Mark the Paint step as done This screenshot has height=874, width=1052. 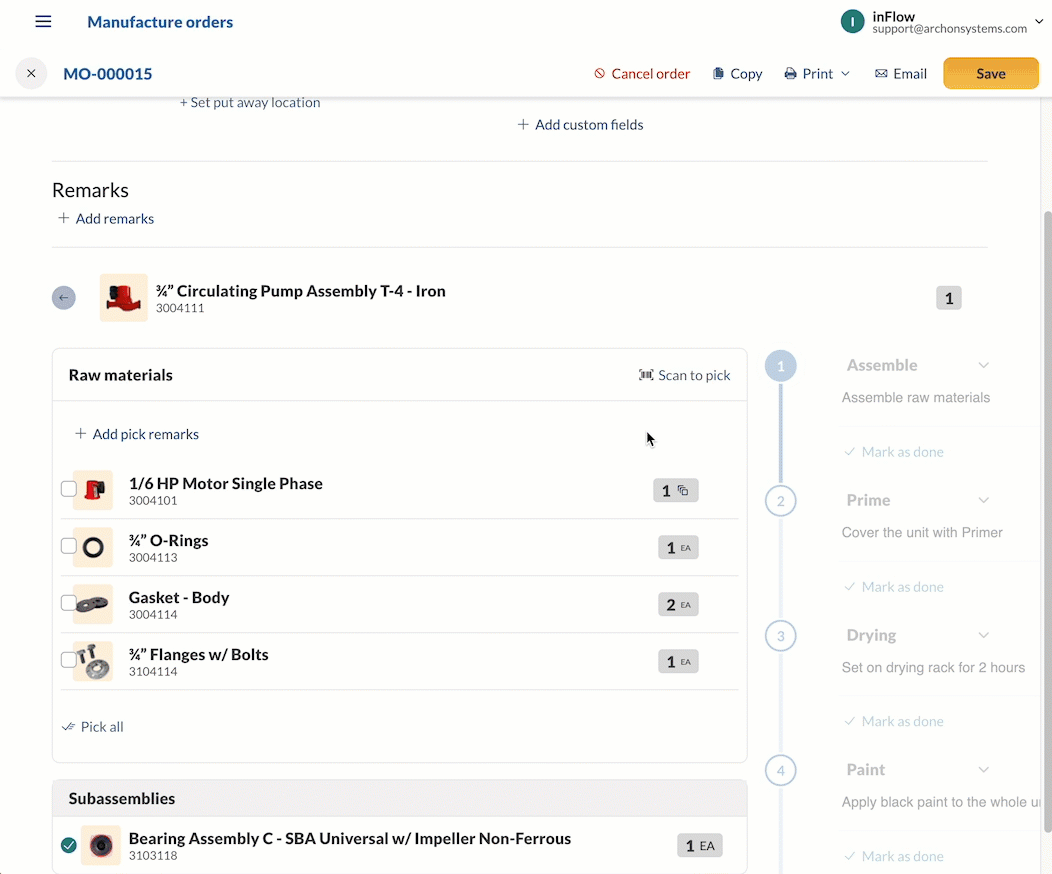[894, 857]
